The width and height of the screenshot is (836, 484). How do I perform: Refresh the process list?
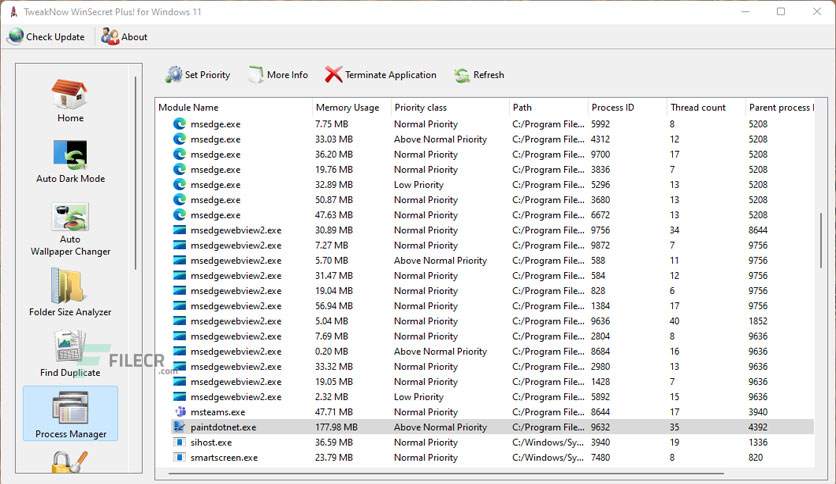click(x=479, y=75)
